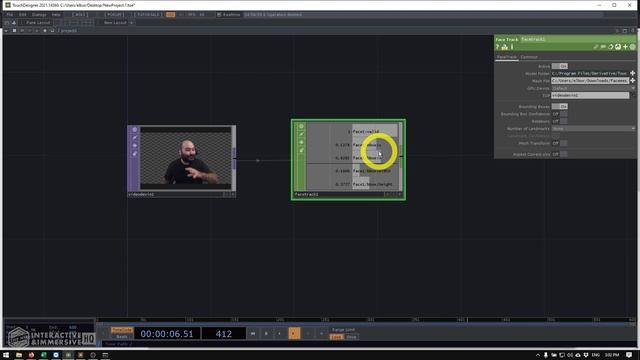Click the Range Limit Once button
Viewport: 640px width, 360px height.
pos(351,337)
